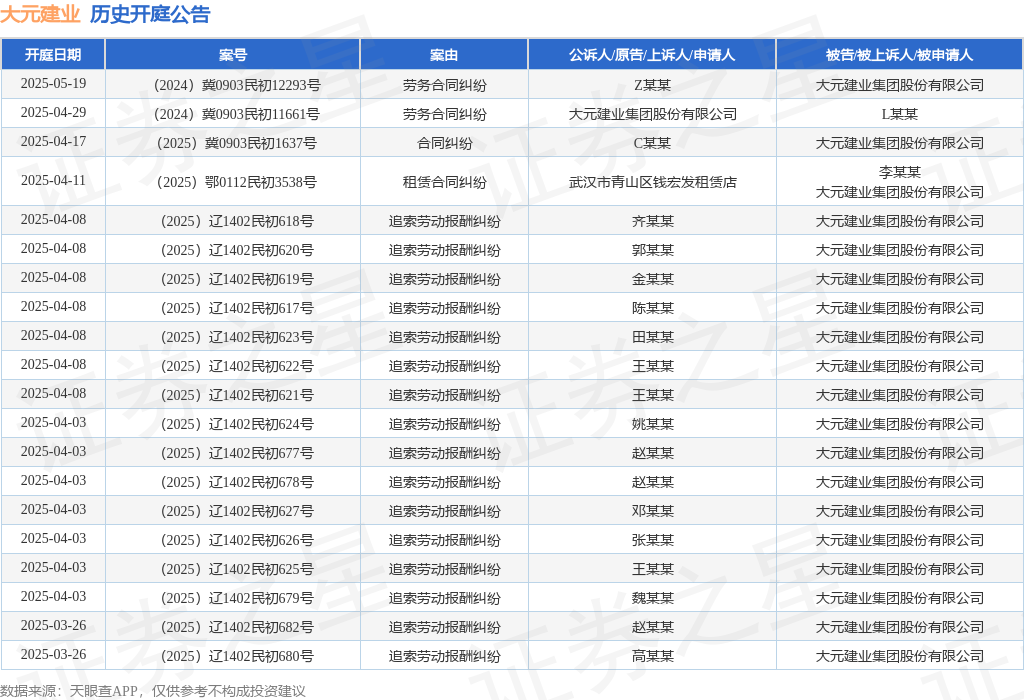Click 劳务合同纠纷 in the 12293号 row

(x=444, y=85)
